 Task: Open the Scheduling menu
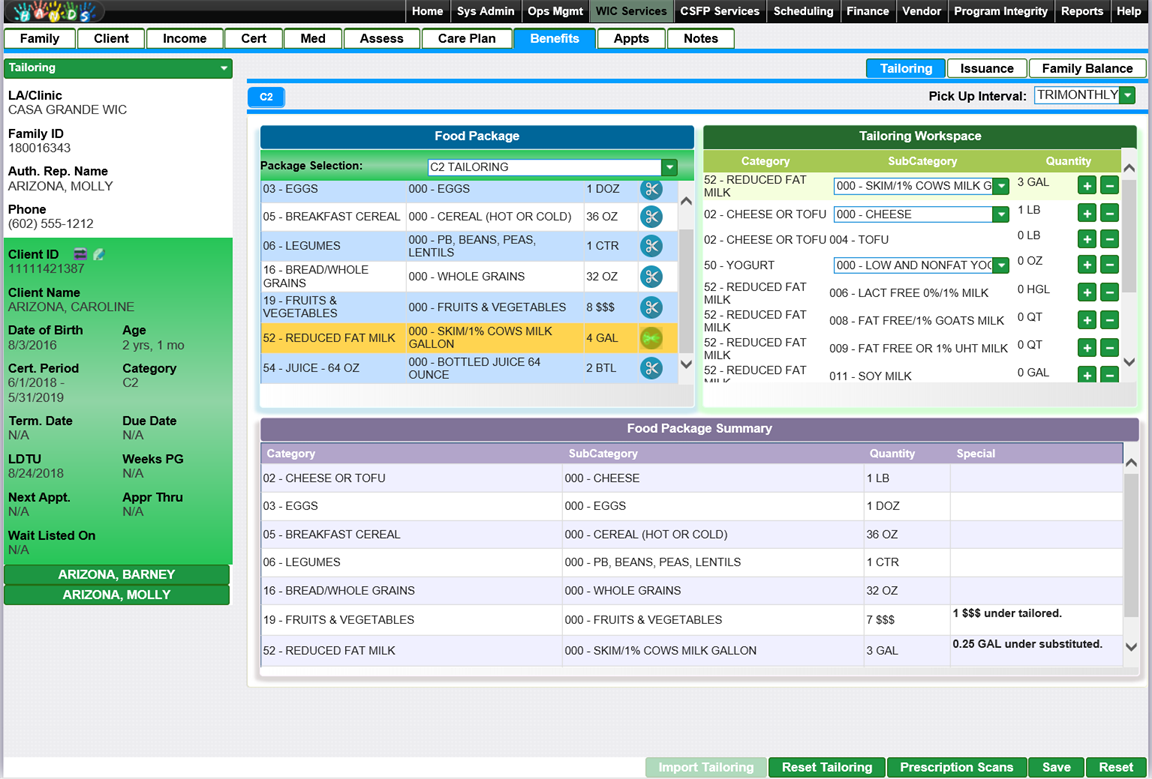tap(803, 11)
